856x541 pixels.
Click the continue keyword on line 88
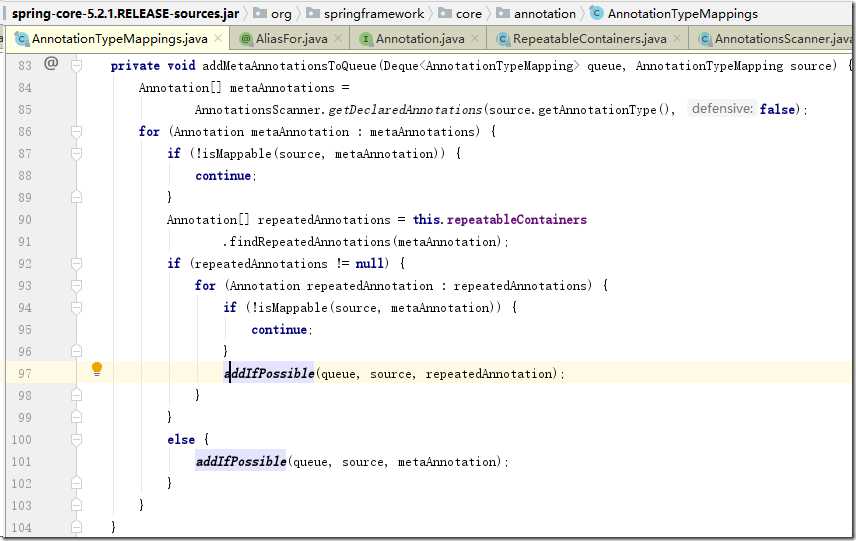pyautogui.click(x=223, y=175)
